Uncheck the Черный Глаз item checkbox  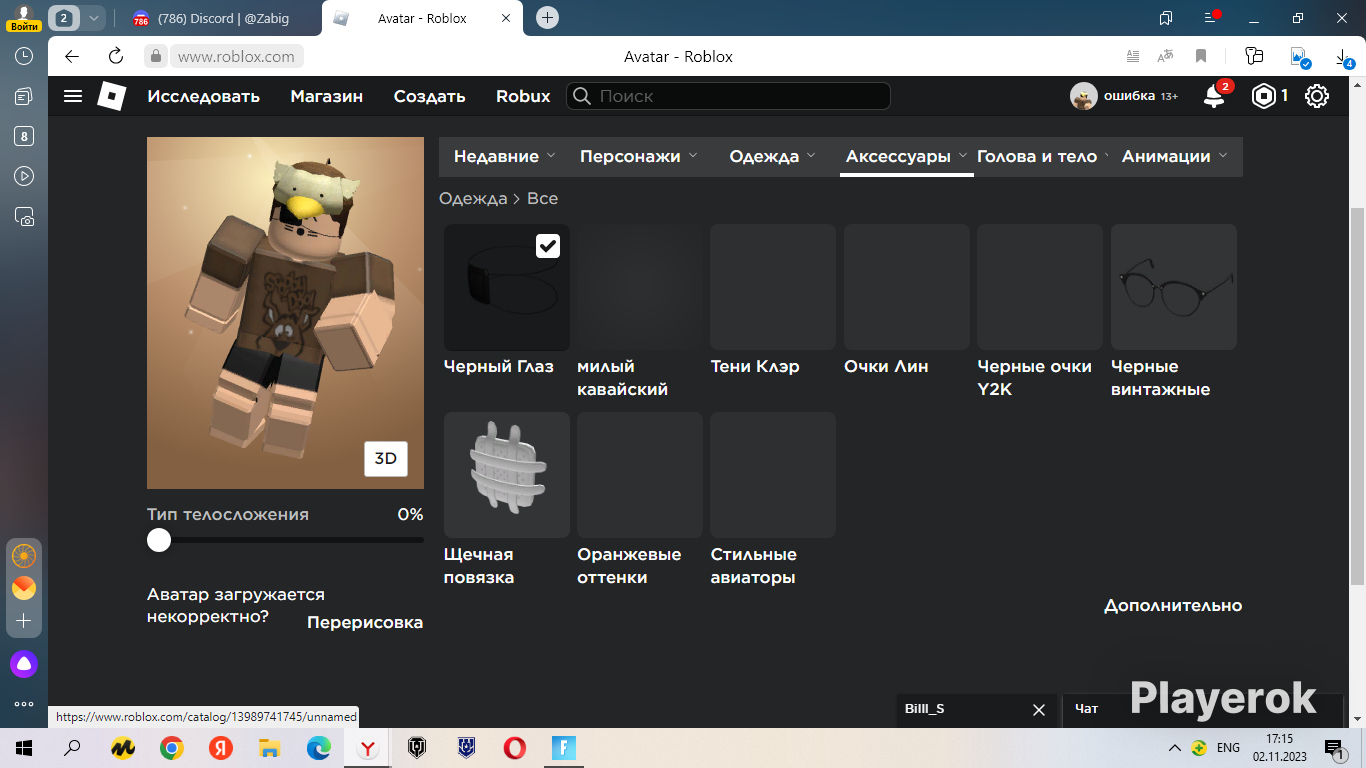click(548, 246)
